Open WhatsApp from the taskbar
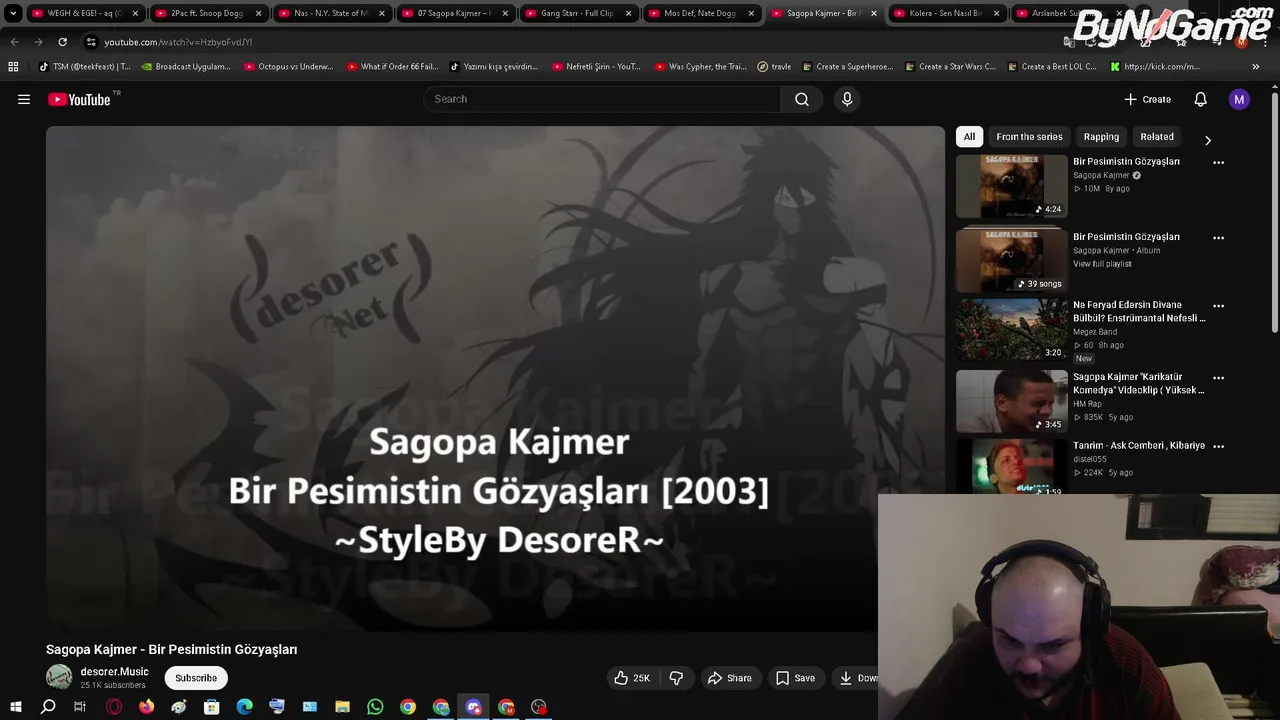1280x720 pixels. coord(375,707)
